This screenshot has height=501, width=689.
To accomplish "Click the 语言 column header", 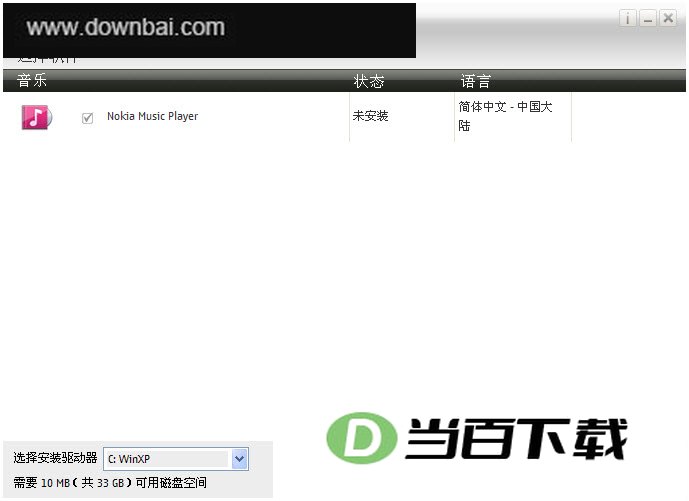I will pos(476,81).
